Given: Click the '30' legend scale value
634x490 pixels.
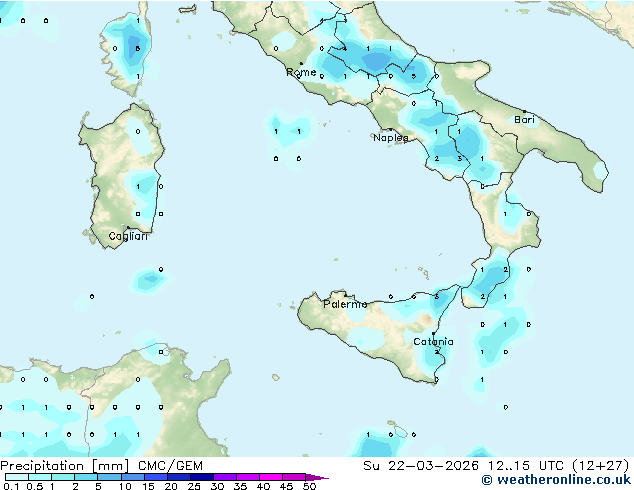Looking at the screenshot, I should pos(217,486).
